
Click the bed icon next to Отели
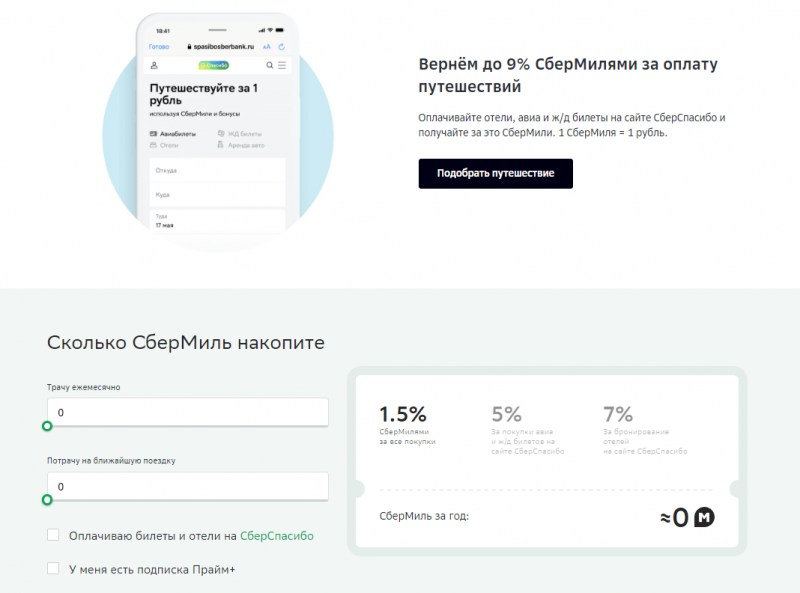click(x=153, y=146)
